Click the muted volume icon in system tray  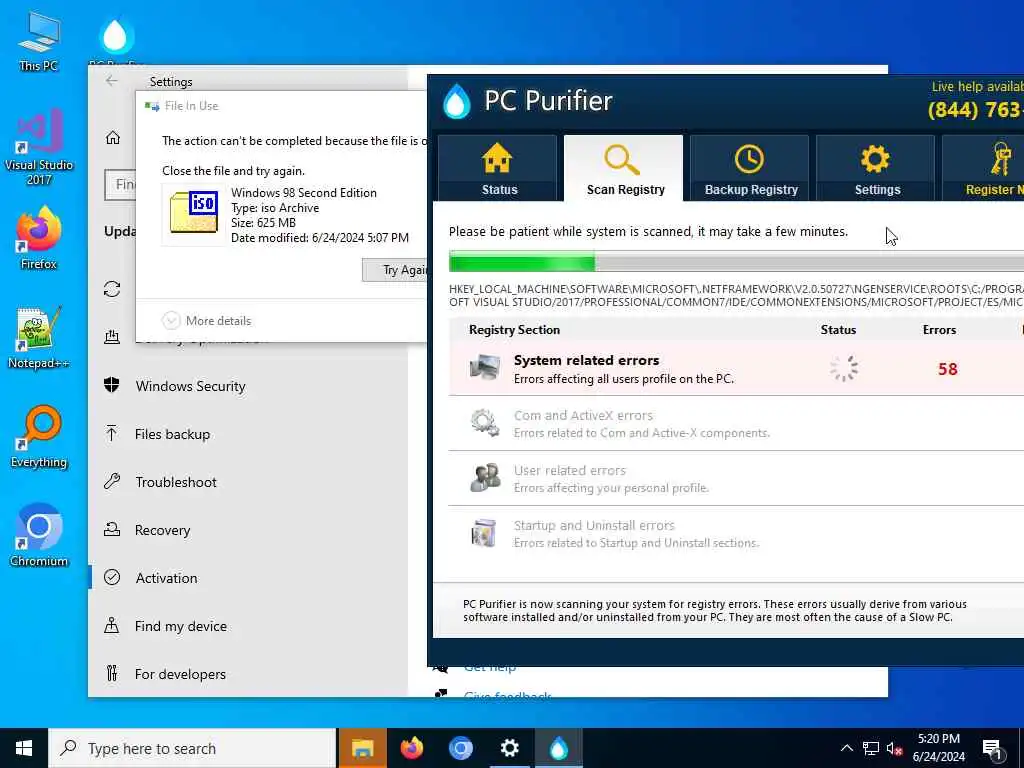coord(895,749)
